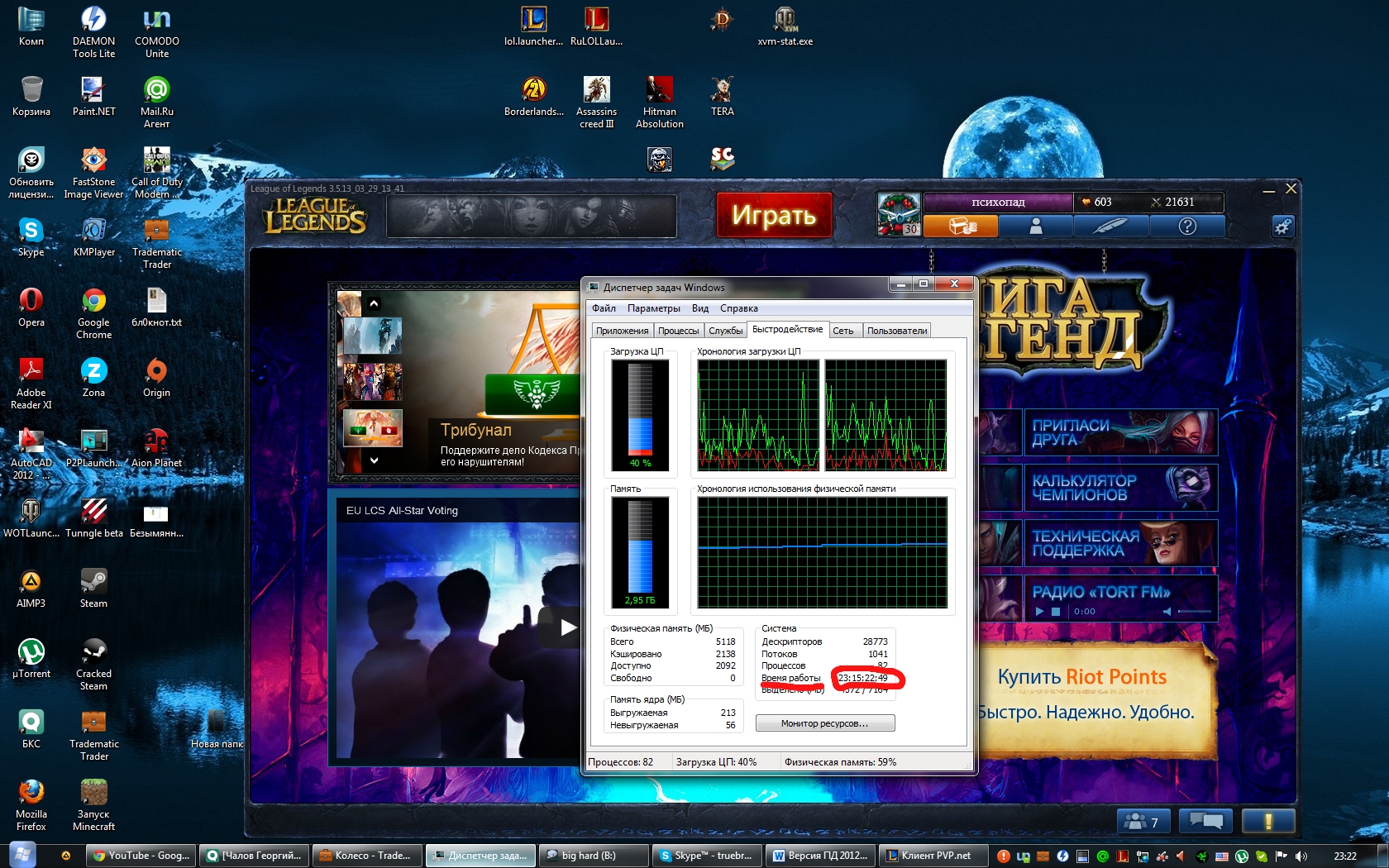The width and height of the screenshot is (1389, 868).
Task: Open COMODO Unite desktop icon
Action: 156,32
